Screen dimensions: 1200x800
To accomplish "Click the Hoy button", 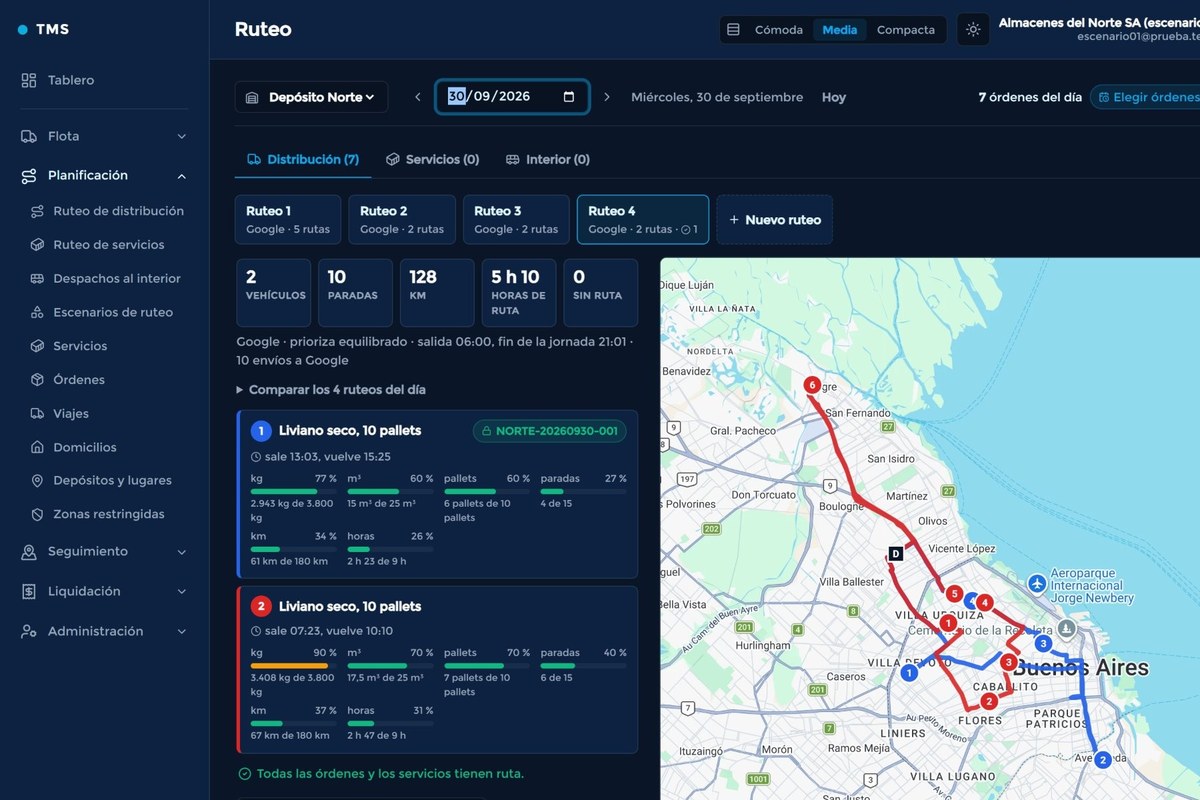I will pyautogui.click(x=834, y=97).
